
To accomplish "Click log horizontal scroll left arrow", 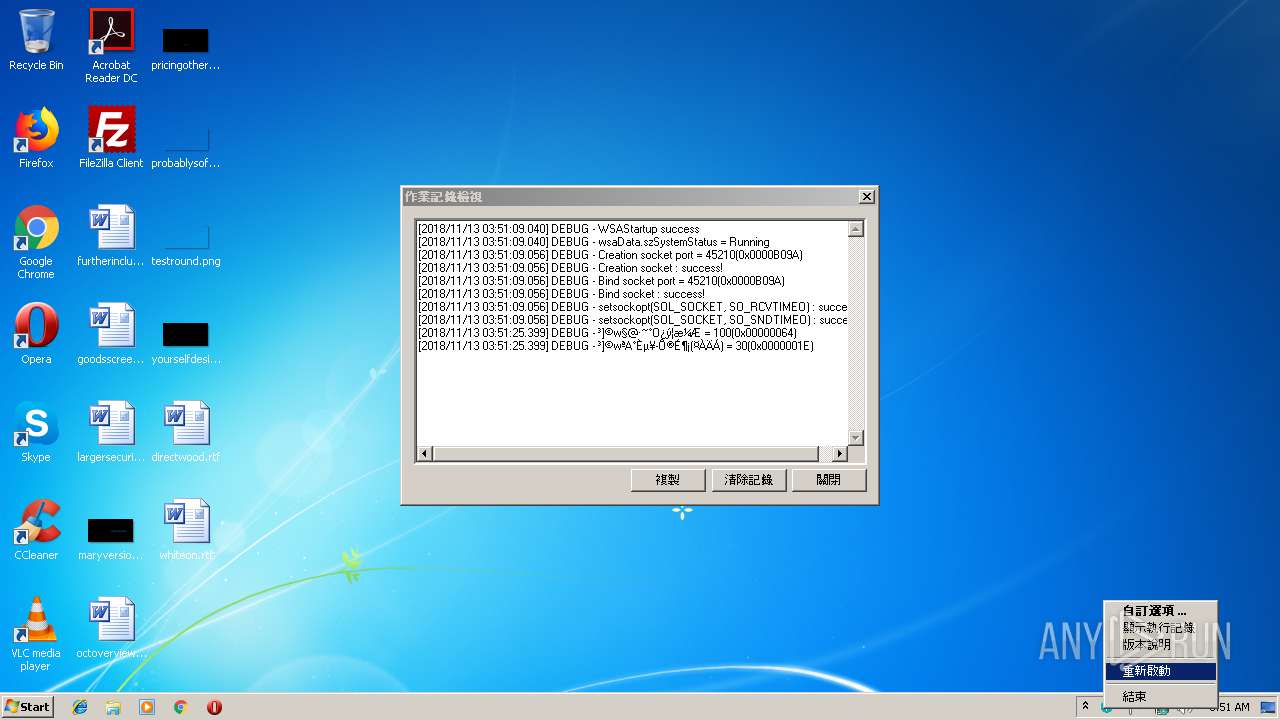I will (x=424, y=454).
